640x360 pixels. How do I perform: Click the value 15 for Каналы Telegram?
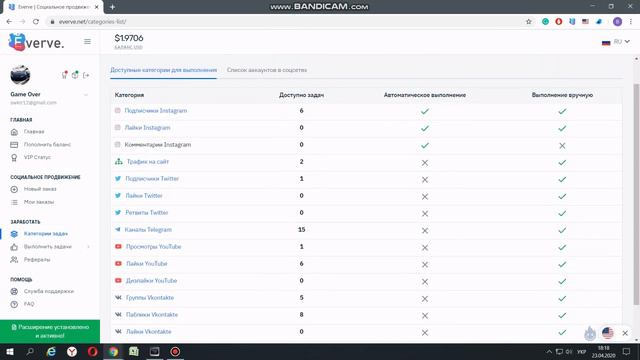[x=301, y=230]
